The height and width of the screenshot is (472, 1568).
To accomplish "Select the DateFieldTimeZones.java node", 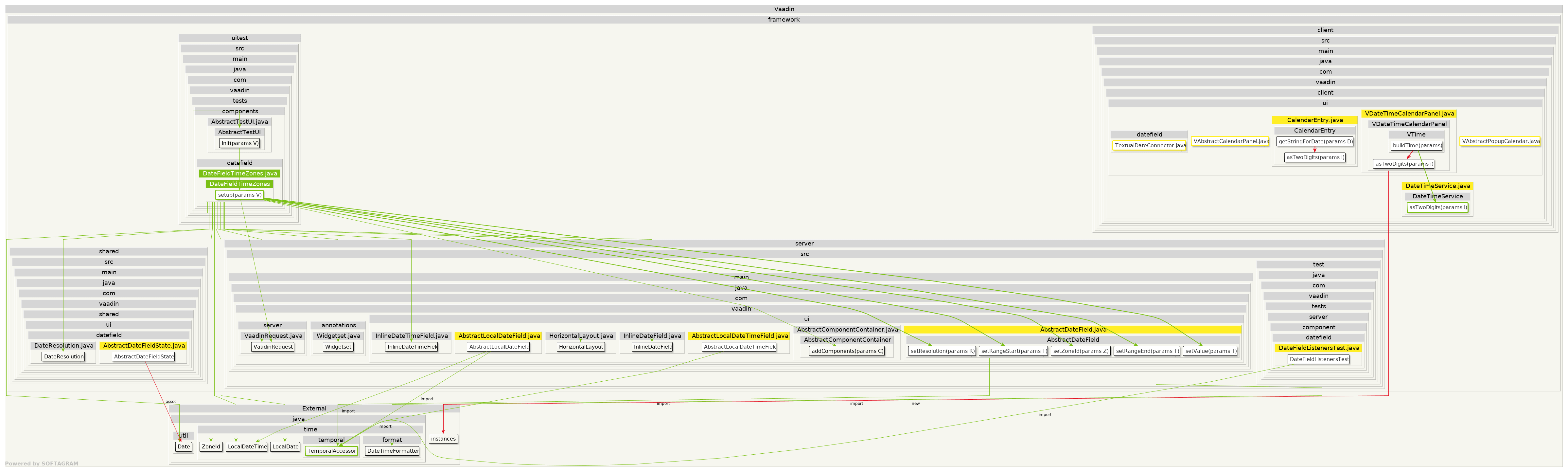I will click(239, 173).
